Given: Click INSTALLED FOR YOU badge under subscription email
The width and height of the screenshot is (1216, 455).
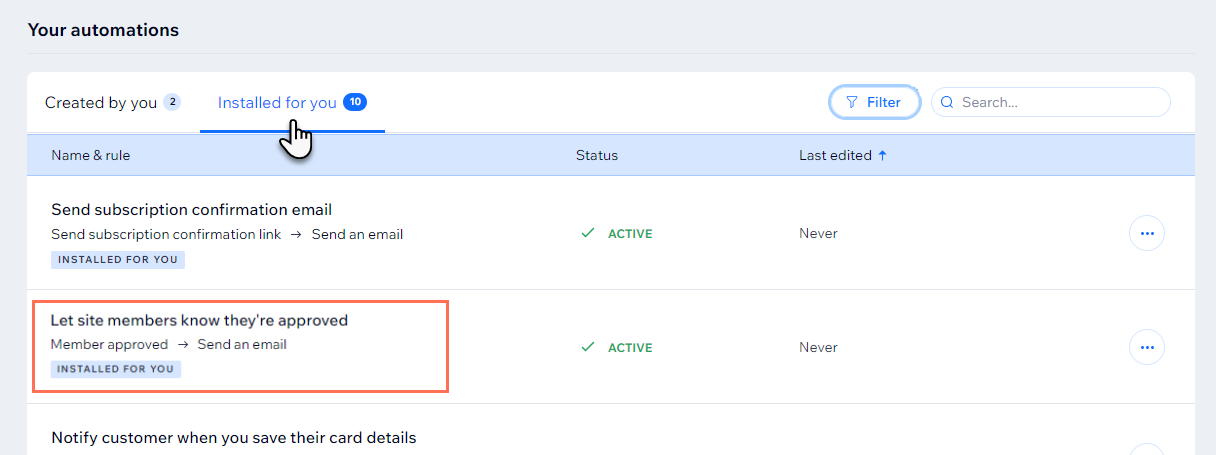Looking at the screenshot, I should click(118, 259).
